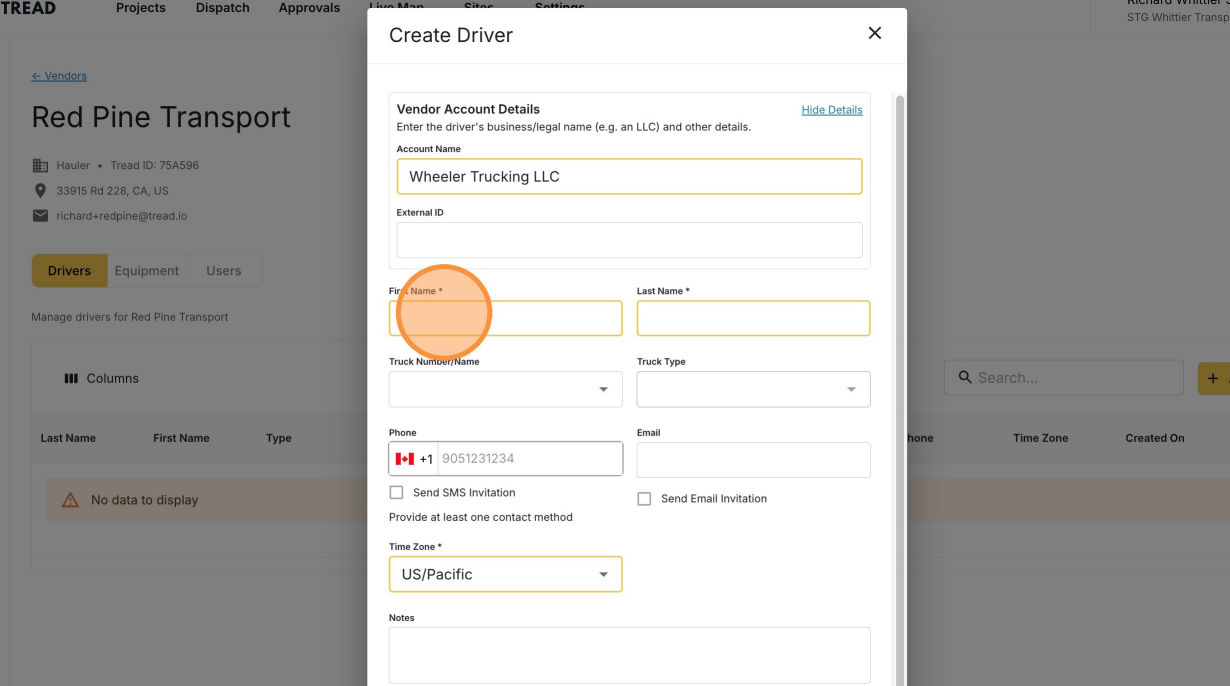Viewport: 1230px width, 686px height.
Task: Switch to the Users tab
Action: coord(224,271)
